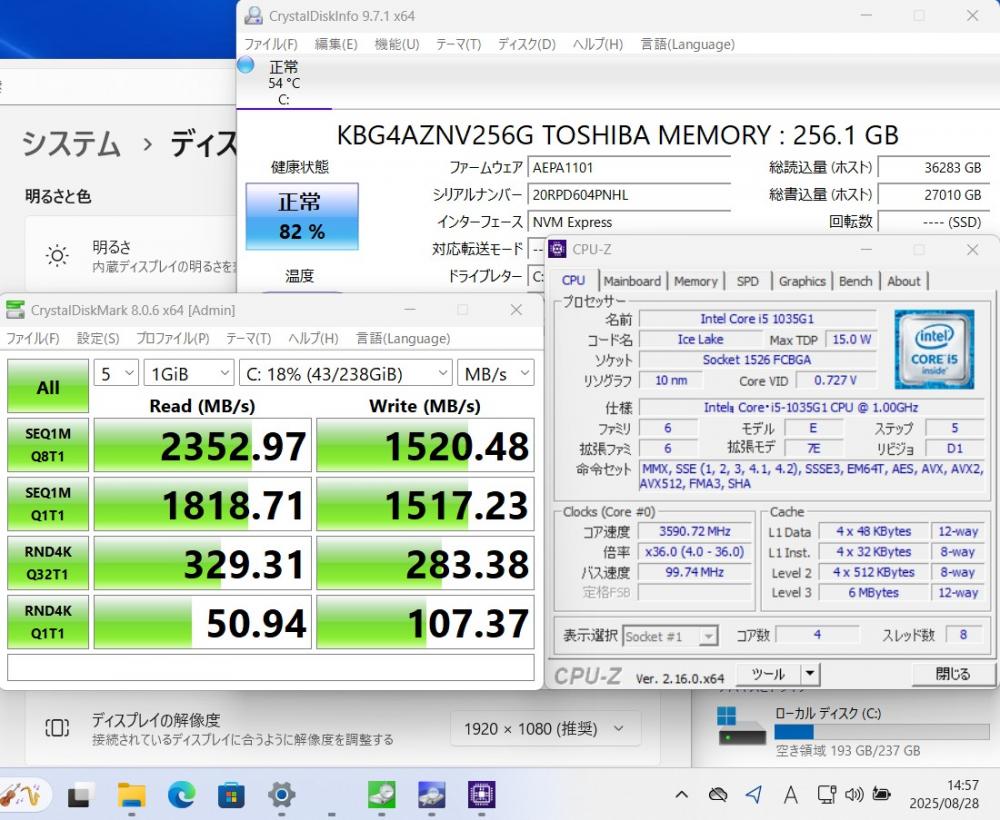Run the RND4K Q32T1 test
The width and height of the screenshot is (1000, 820).
[x=48, y=563]
